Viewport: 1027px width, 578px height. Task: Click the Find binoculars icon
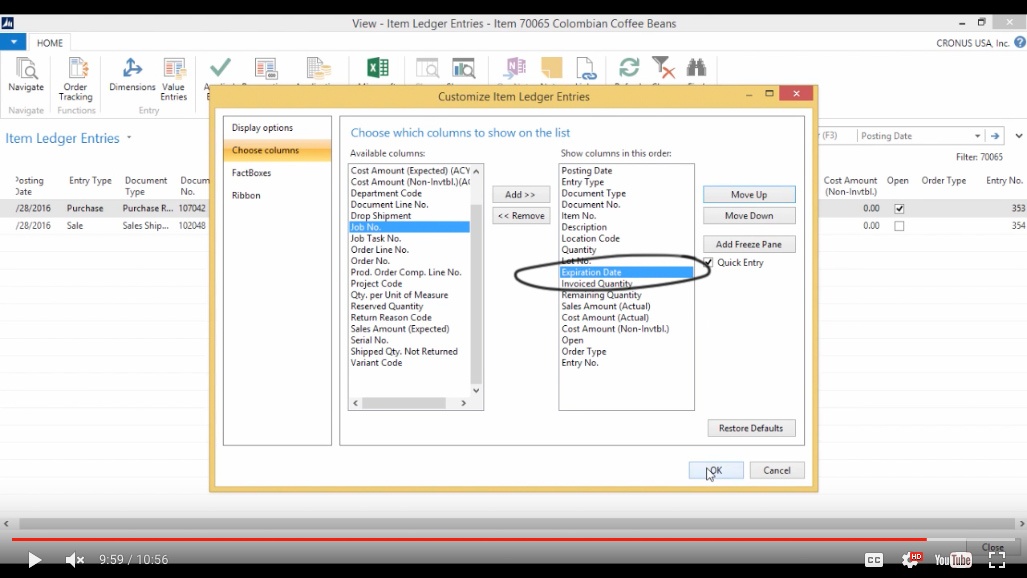(697, 69)
